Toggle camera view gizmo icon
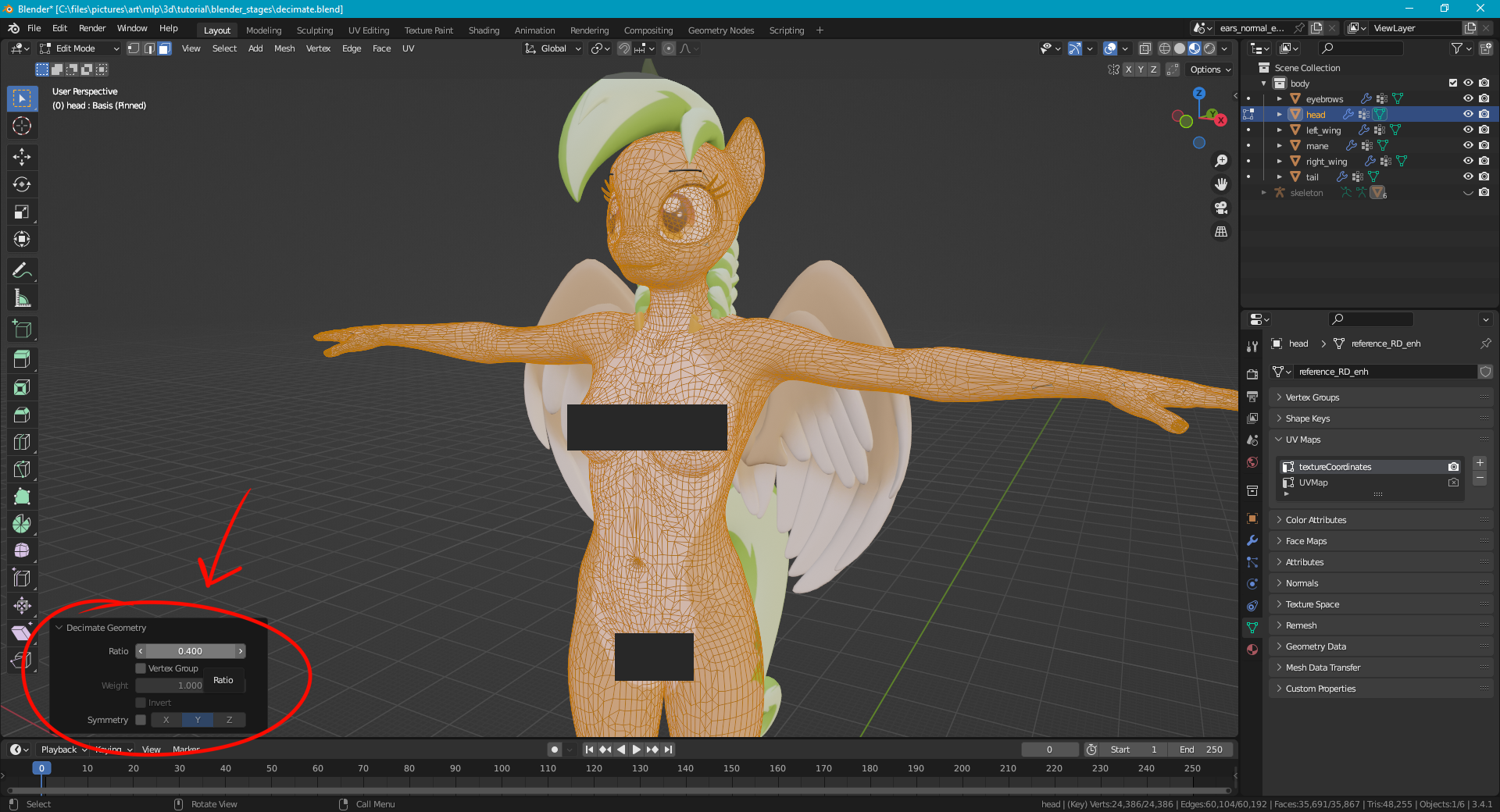 [1221, 208]
